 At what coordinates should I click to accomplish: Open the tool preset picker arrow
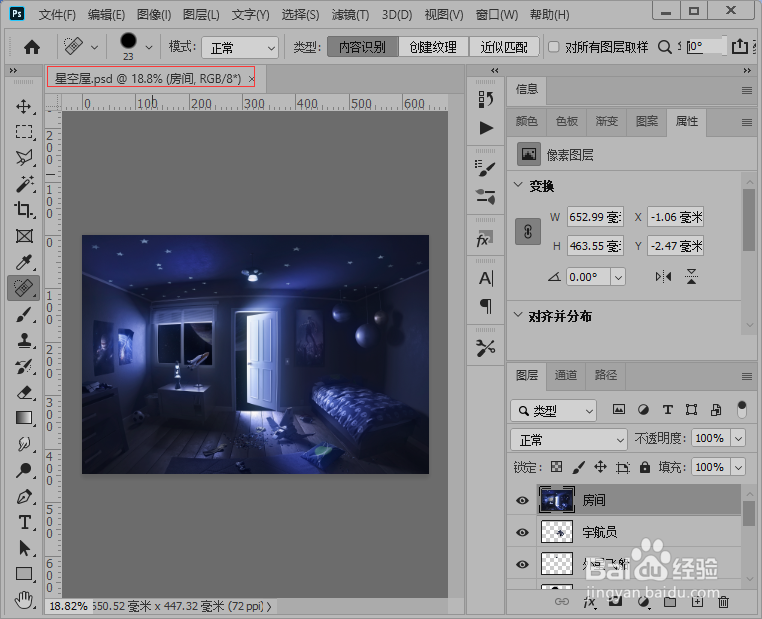(x=94, y=48)
